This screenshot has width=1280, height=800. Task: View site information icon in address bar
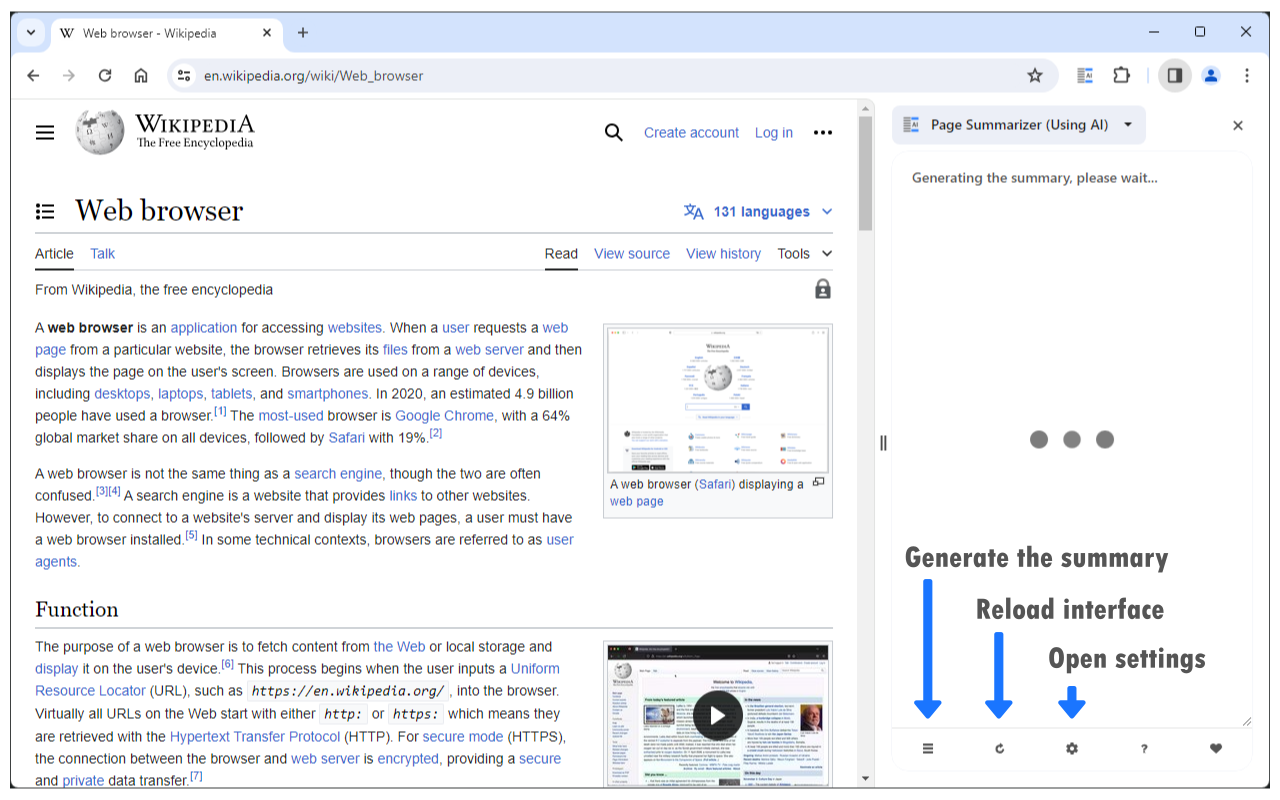(182, 75)
